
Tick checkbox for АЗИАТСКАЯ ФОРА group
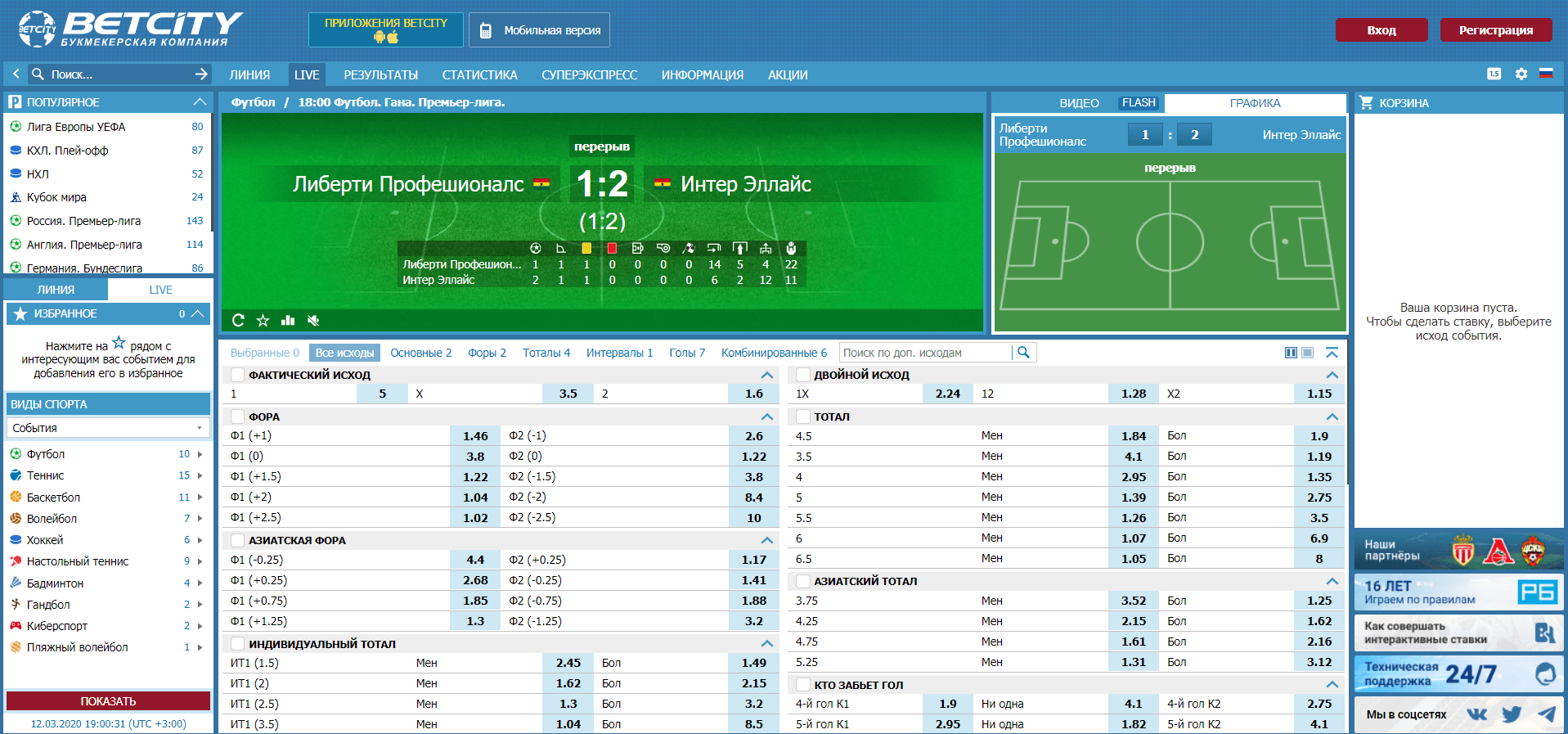(x=238, y=540)
